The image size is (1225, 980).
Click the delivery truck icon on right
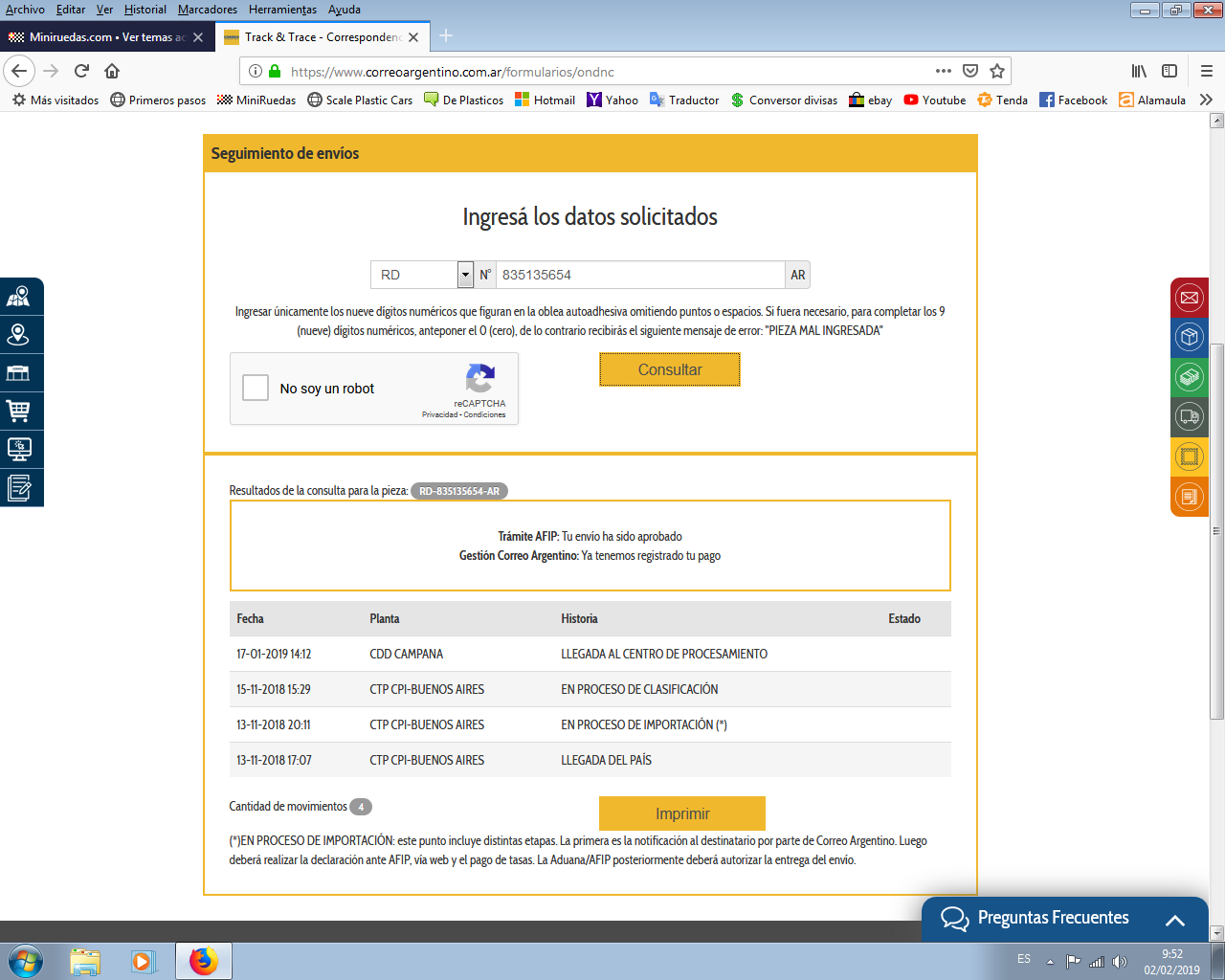(x=1189, y=416)
